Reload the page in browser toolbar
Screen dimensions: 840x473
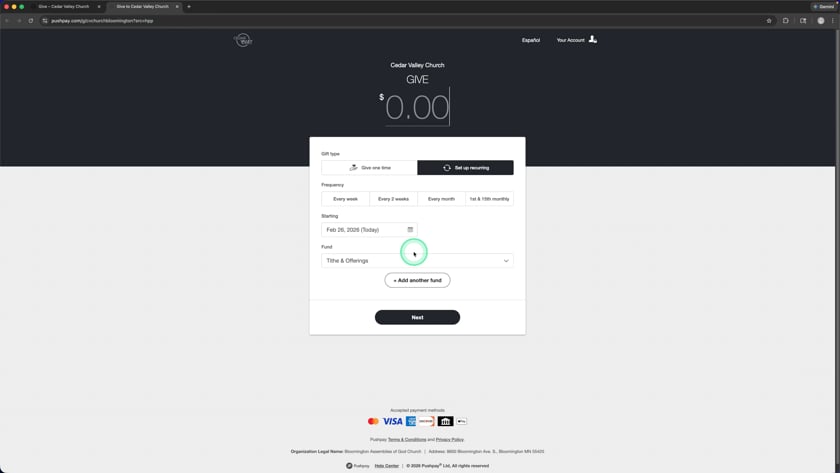coord(31,21)
